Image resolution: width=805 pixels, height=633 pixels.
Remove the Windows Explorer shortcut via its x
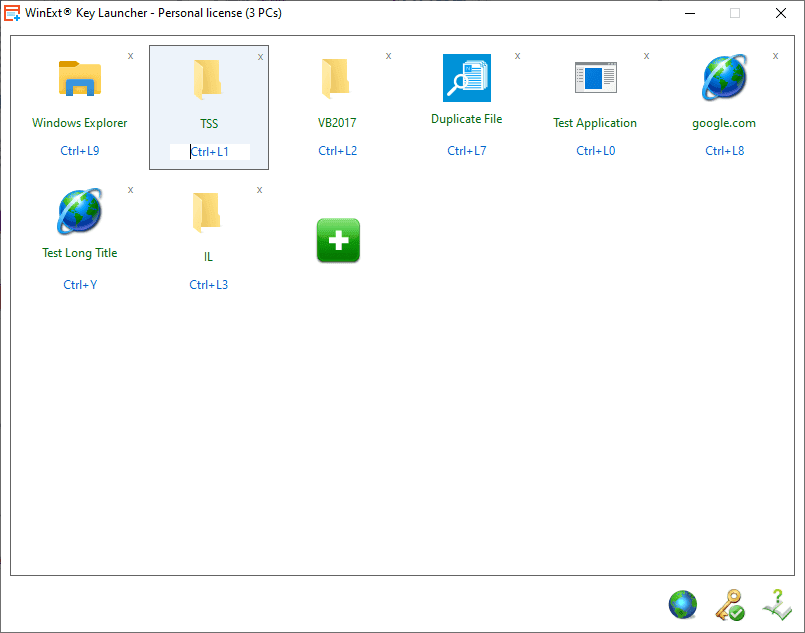[130, 56]
